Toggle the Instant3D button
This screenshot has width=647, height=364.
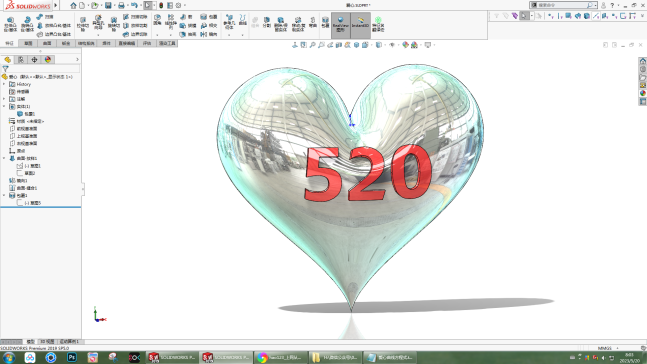point(360,25)
